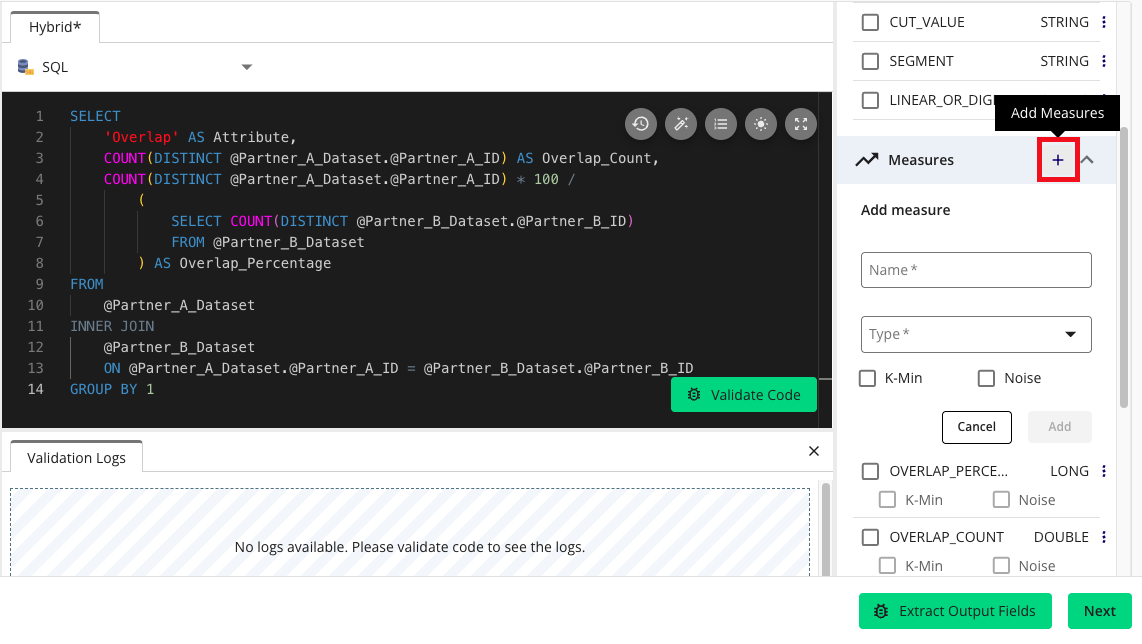Image resolution: width=1142 pixels, height=644 pixels.
Task: Click the plus icon to add measures
Action: tap(1058, 160)
